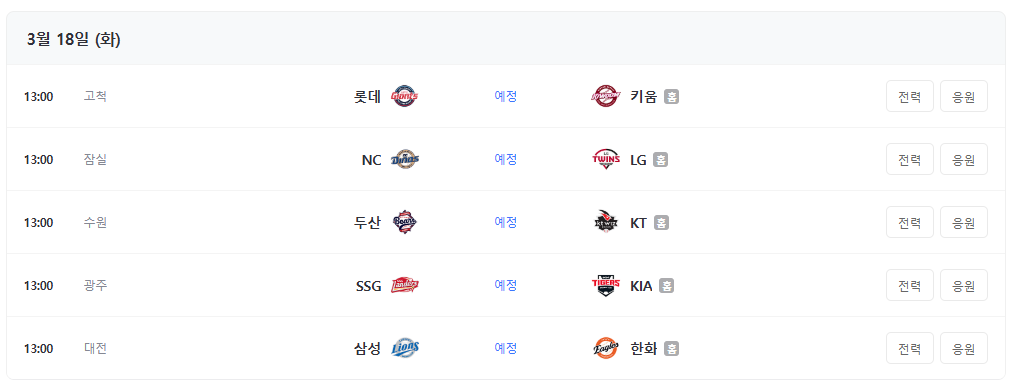Click the LG Twins team logo
The width and height of the screenshot is (1012, 389).
point(606,159)
